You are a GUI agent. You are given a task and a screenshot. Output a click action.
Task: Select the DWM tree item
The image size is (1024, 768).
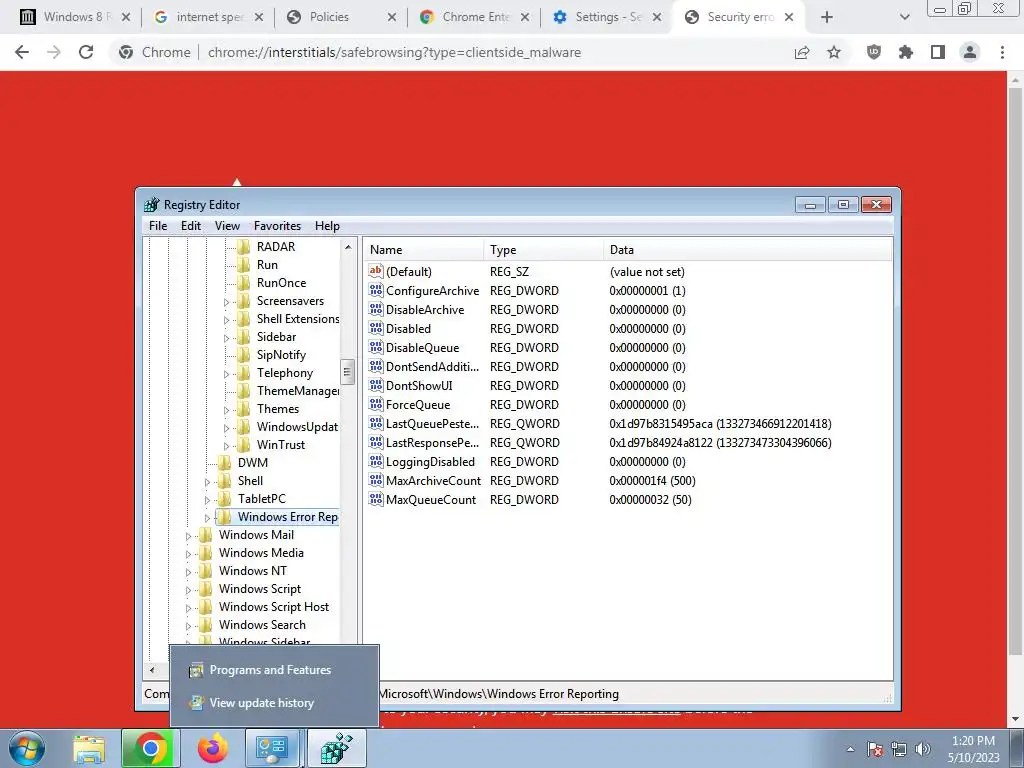tap(253, 462)
